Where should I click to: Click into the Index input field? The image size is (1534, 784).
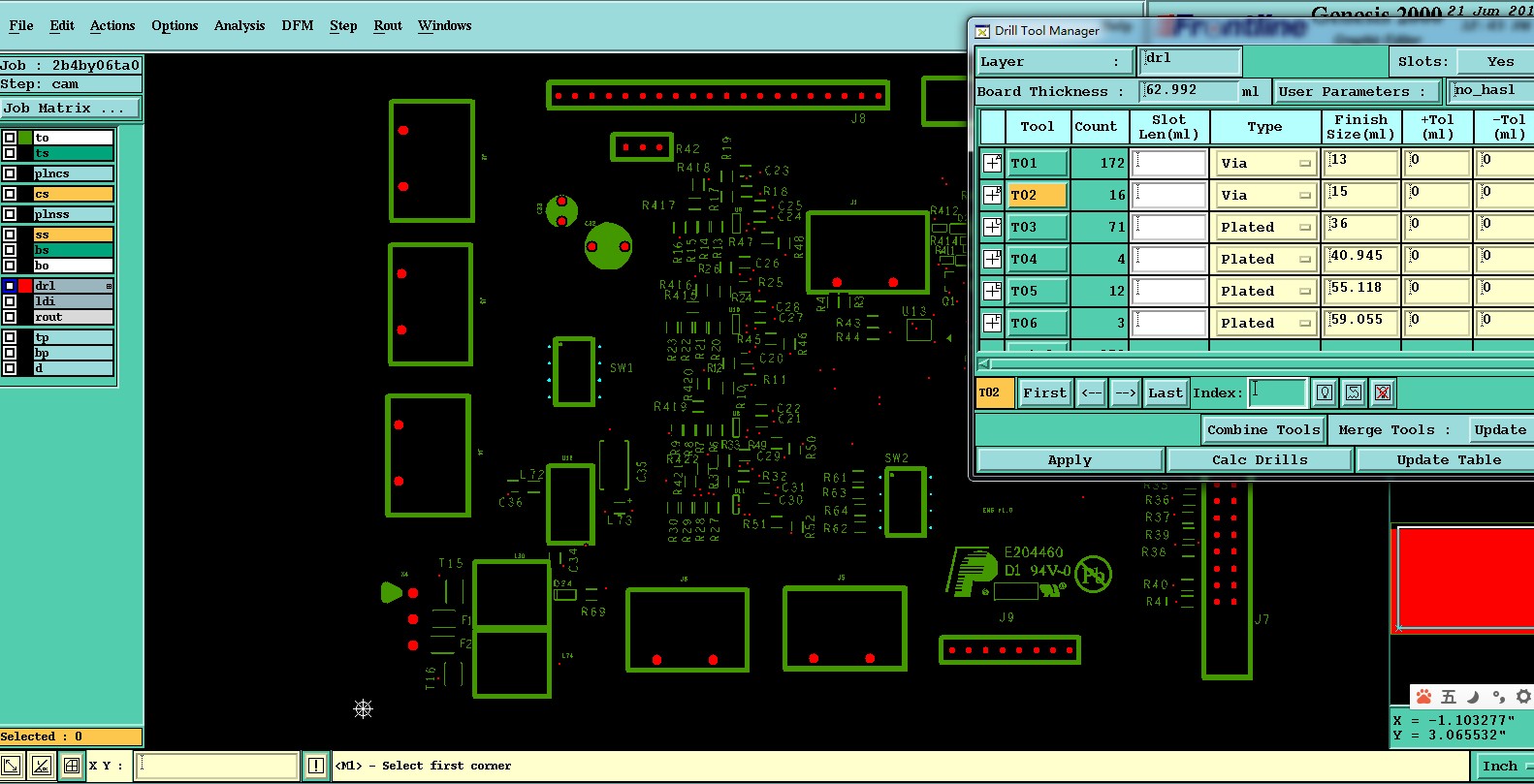tap(1277, 392)
